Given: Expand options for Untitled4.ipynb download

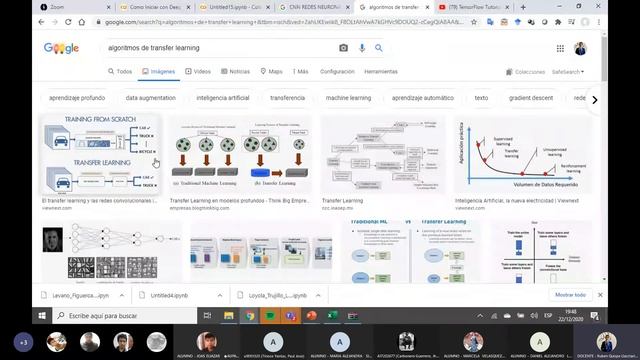Looking at the screenshot, I should pyautogui.click(x=220, y=295).
